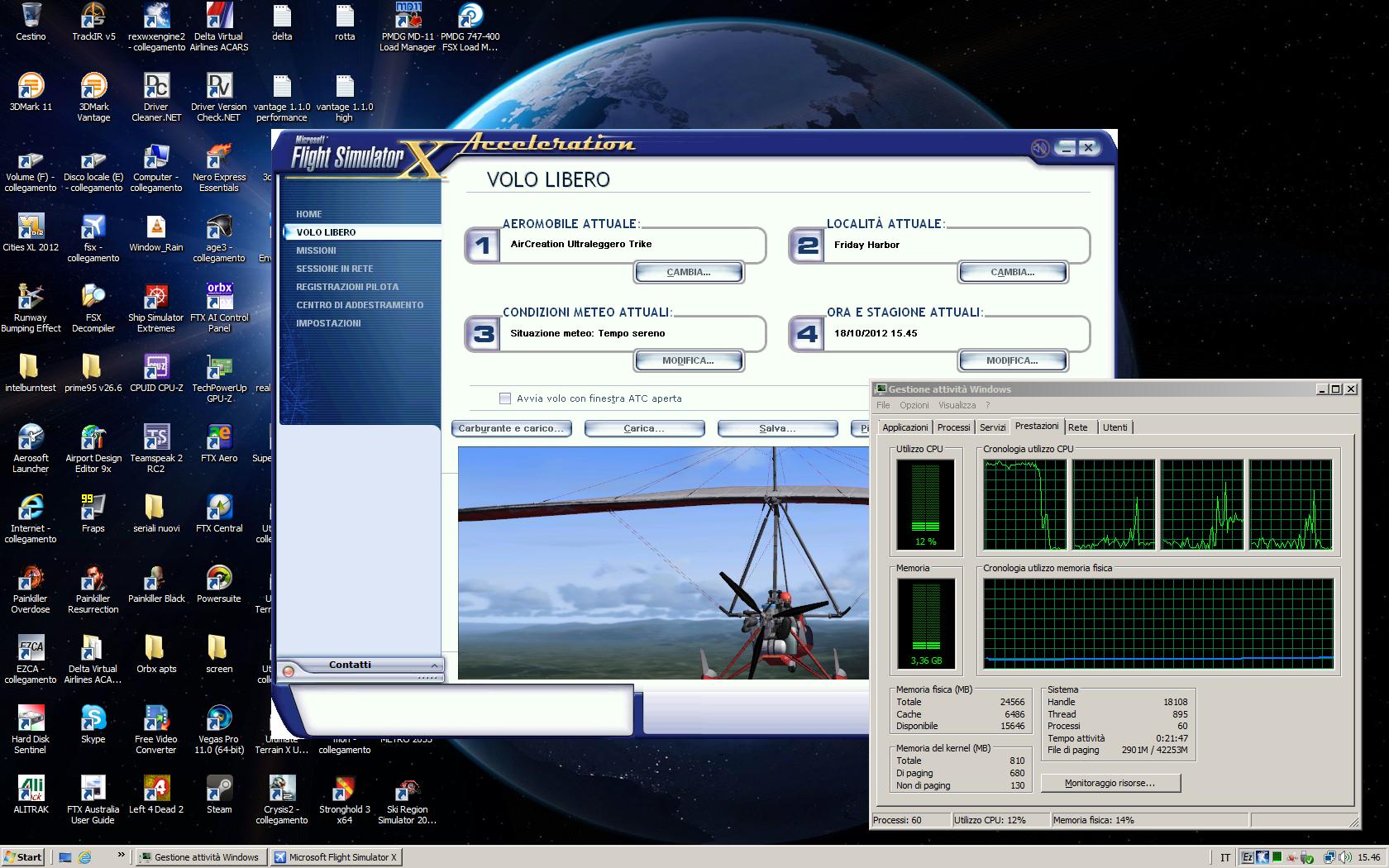Viewport: 1389px width, 868px height.
Task: Open IMPOSTAZIONI in the sidebar
Action: click(x=328, y=323)
